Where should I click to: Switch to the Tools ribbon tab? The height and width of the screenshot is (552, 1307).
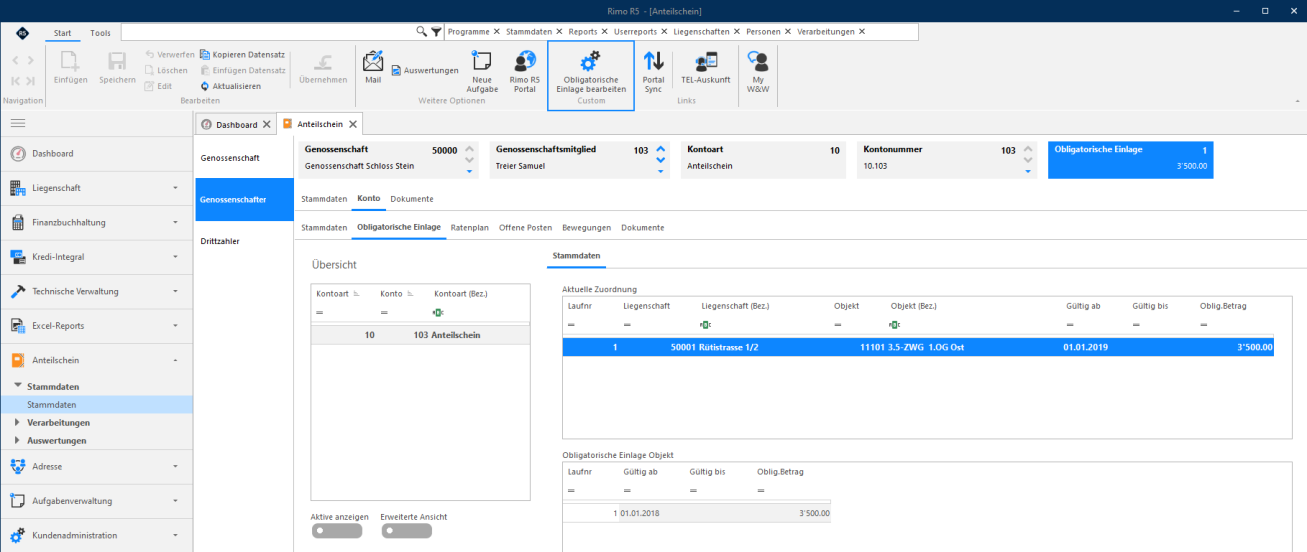pos(100,33)
